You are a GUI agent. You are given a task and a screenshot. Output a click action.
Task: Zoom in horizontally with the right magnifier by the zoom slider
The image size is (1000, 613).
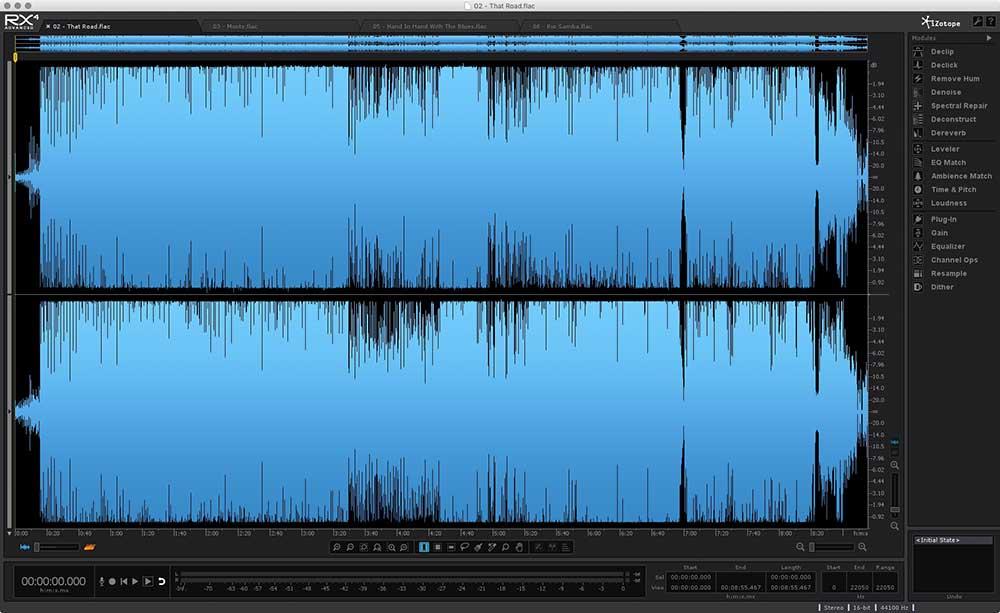tap(862, 547)
